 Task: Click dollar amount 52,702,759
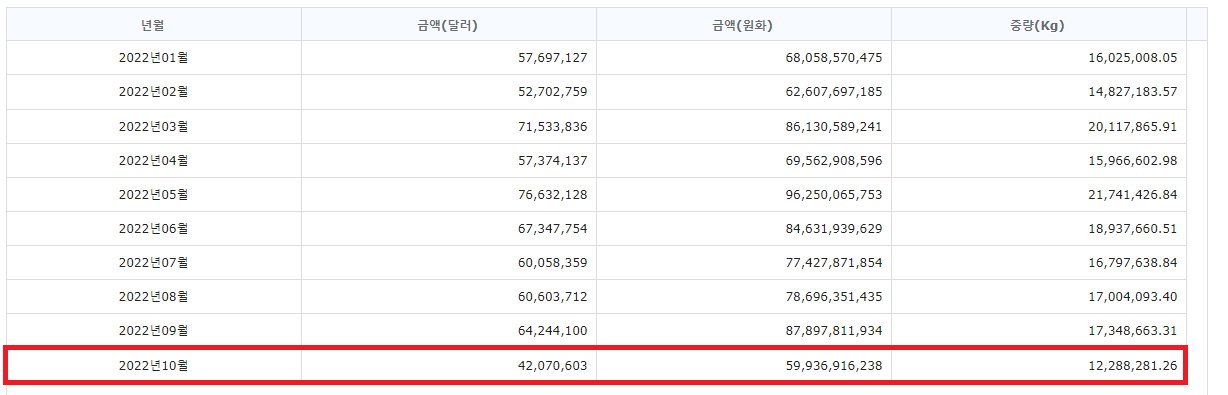point(553,92)
